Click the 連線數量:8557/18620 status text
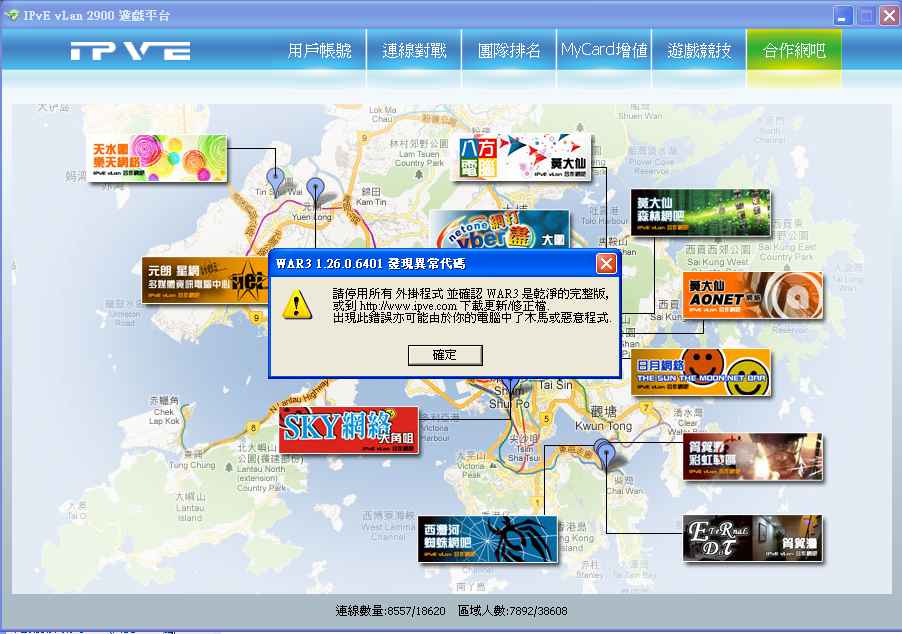 391,611
